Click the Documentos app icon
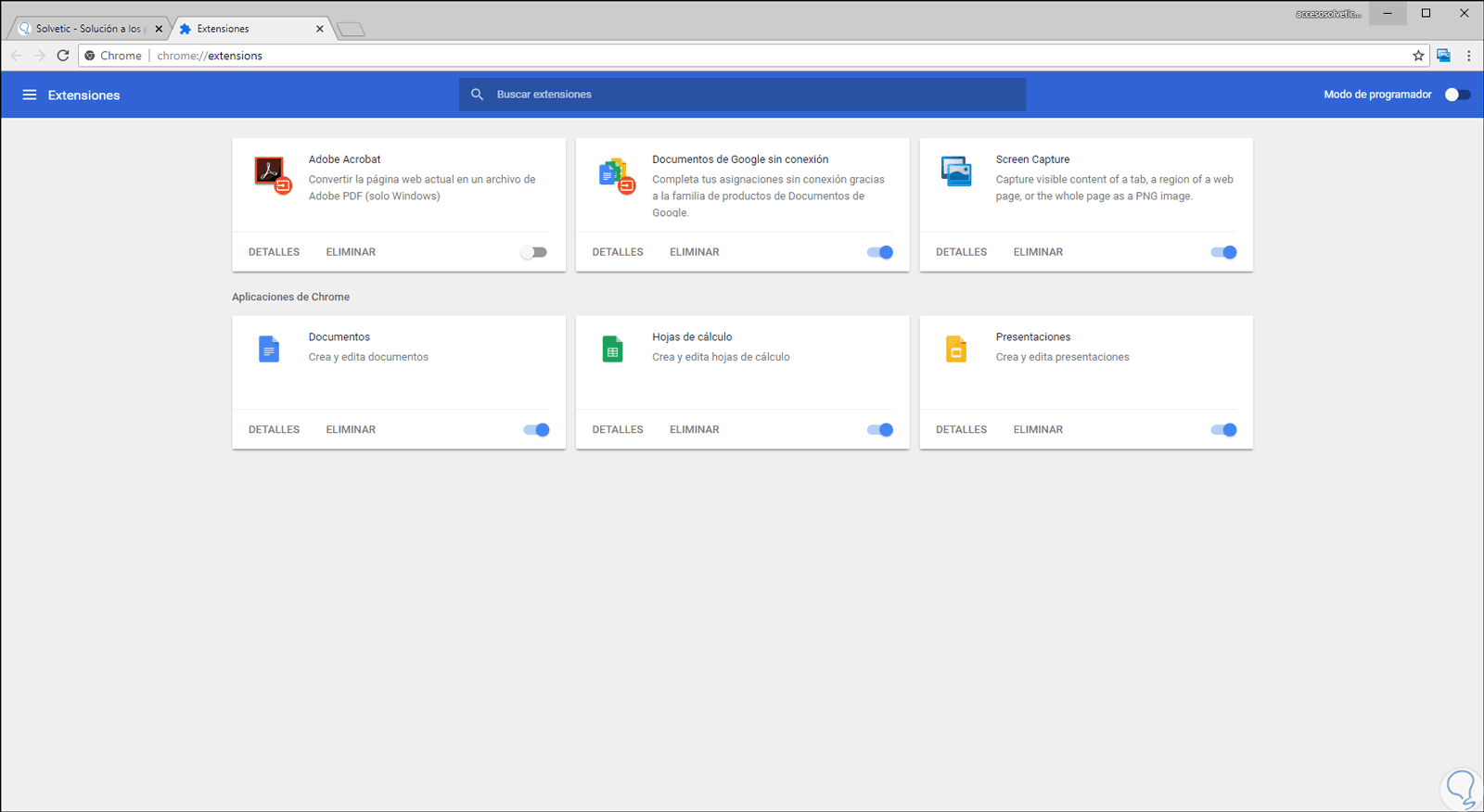Image resolution: width=1484 pixels, height=812 pixels. (x=269, y=349)
